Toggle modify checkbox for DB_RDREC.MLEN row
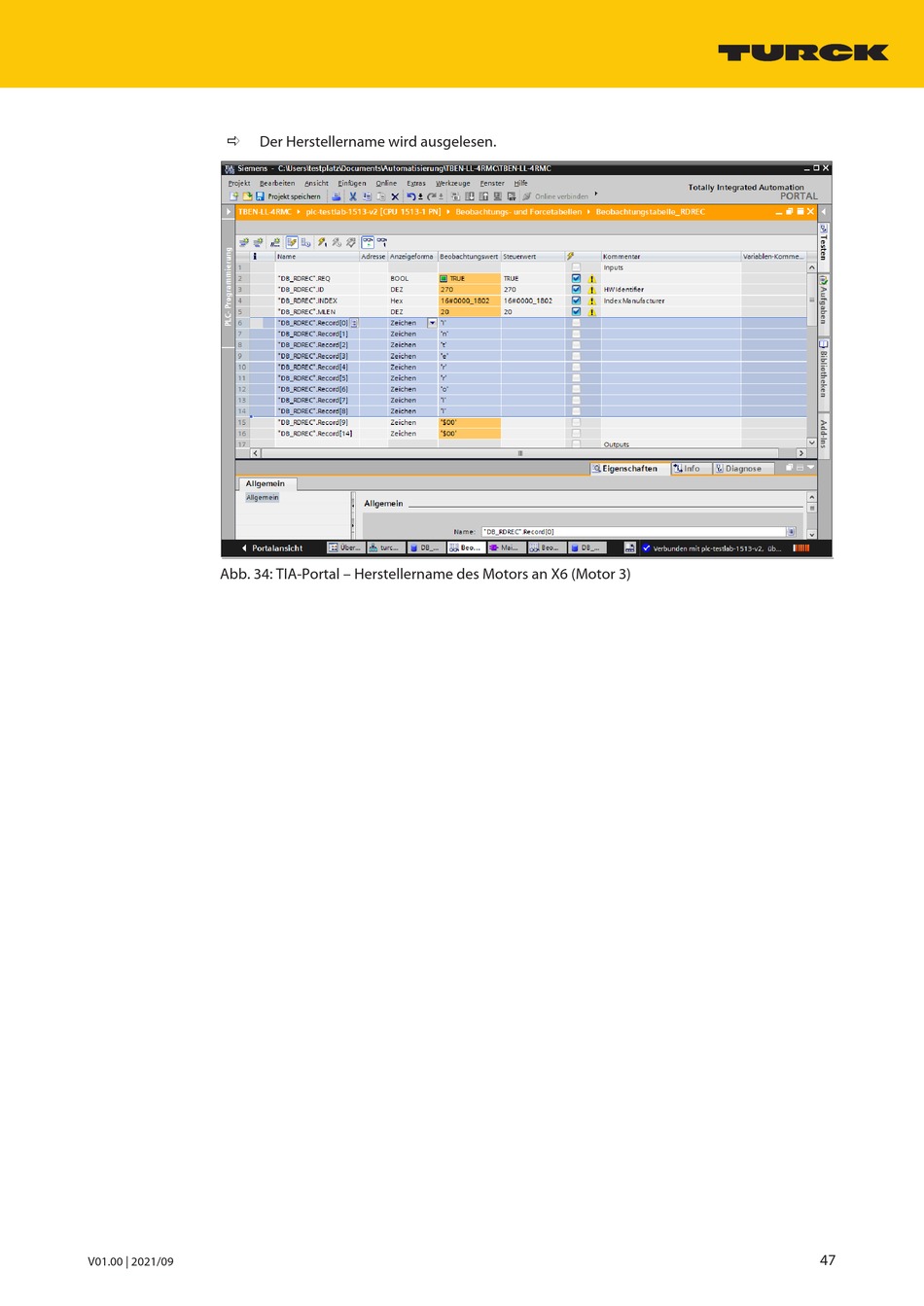The width and height of the screenshot is (924, 1306). point(576,311)
